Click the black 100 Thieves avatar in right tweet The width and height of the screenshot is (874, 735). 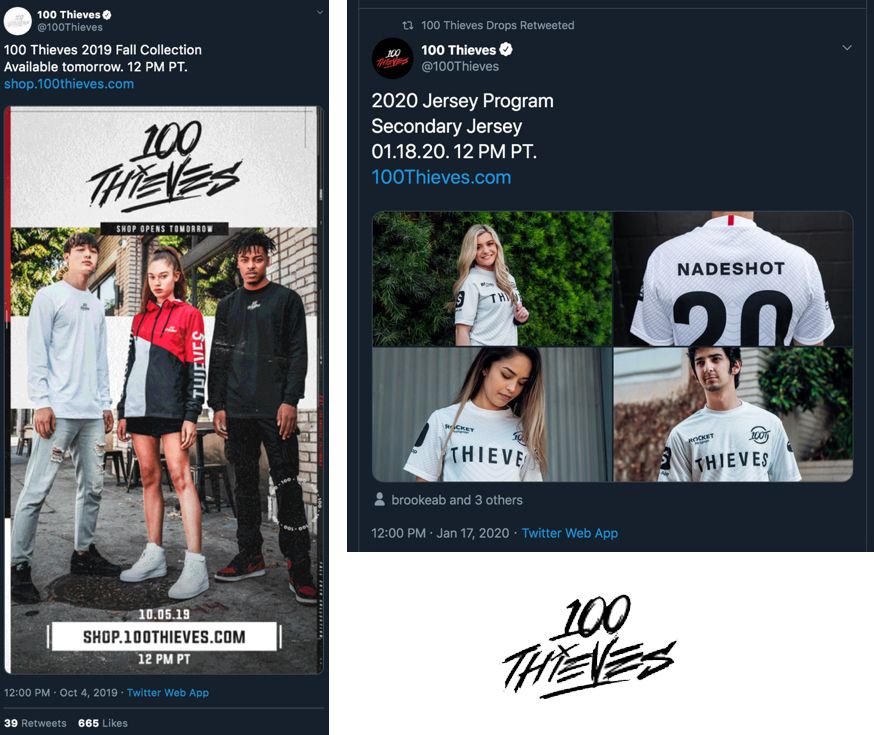coord(392,58)
